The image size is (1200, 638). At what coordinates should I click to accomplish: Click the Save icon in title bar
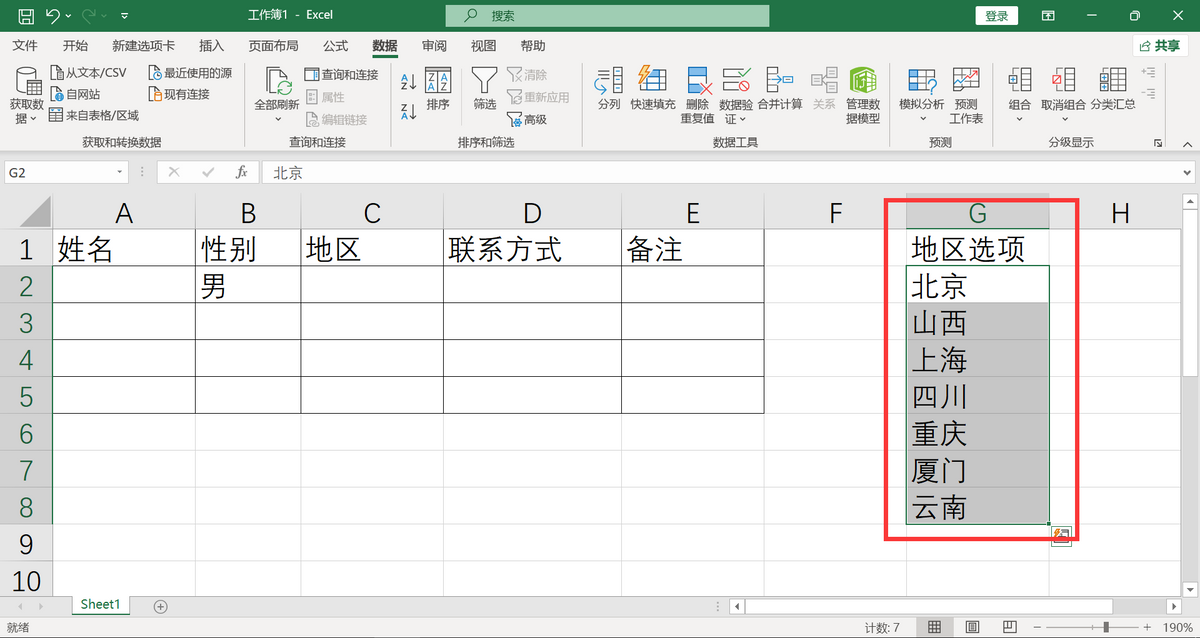[26, 16]
